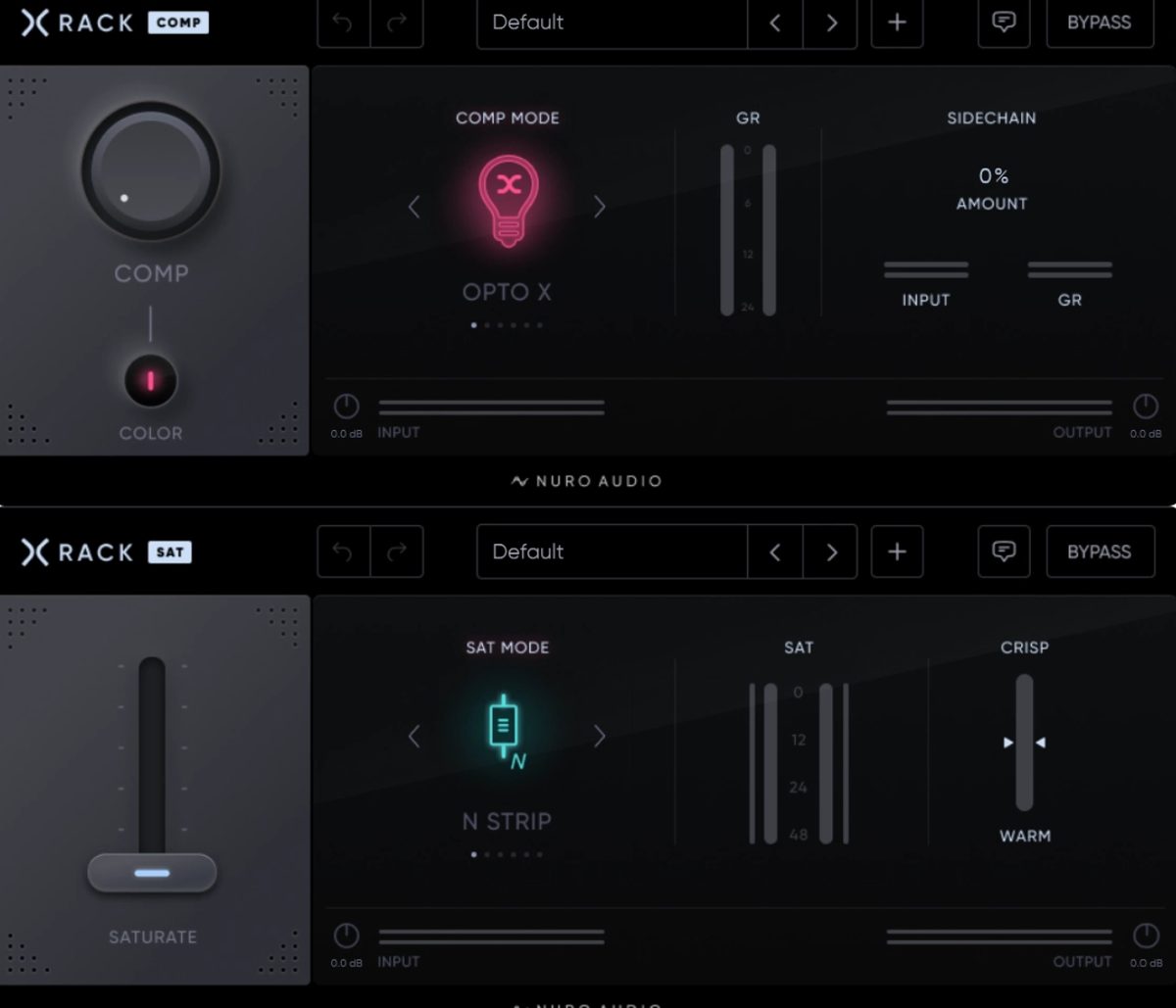Click the OUTPUT label in COMP rack
1176x1008 pixels.
[x=1083, y=432]
